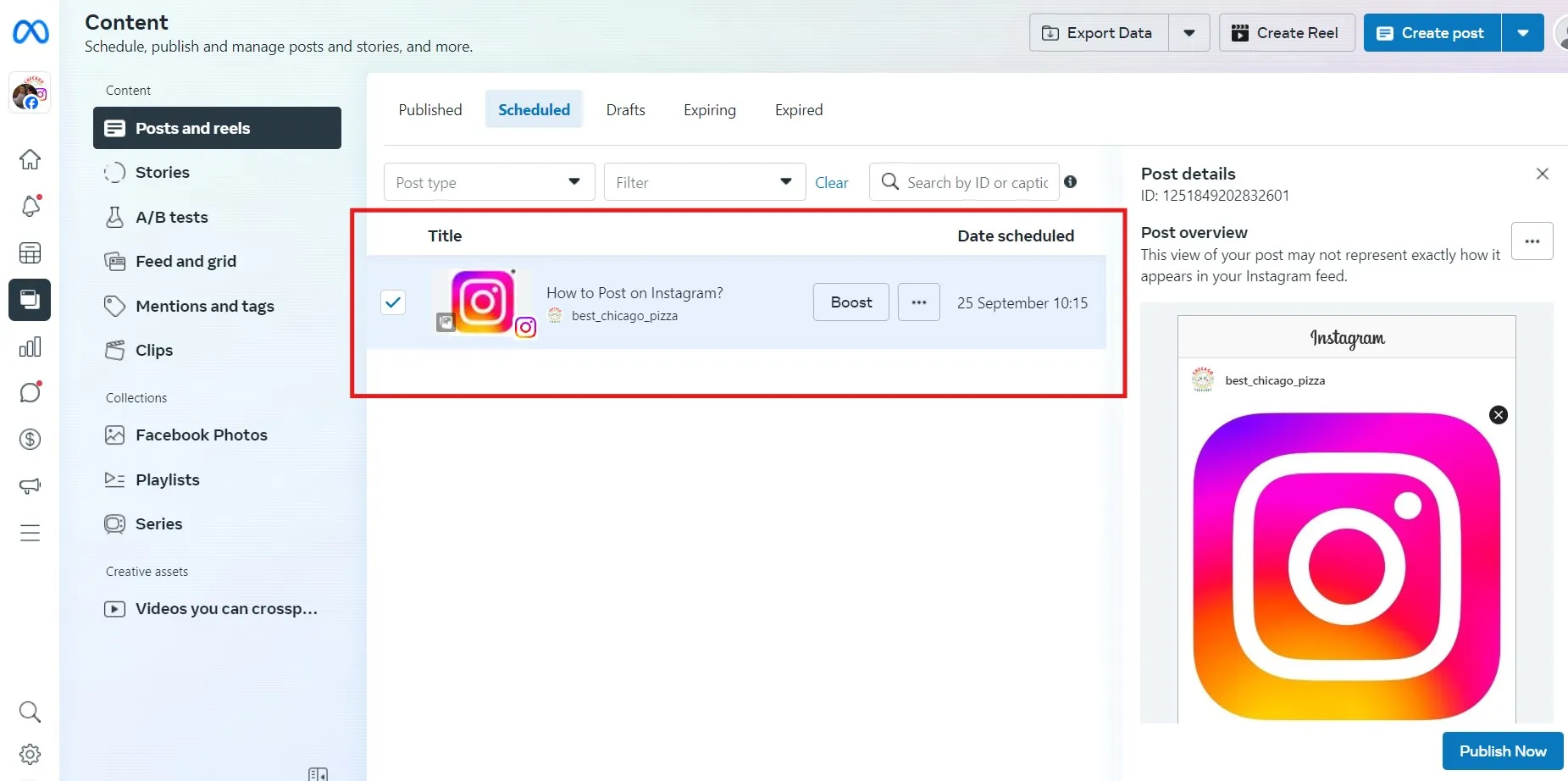Switch to Published tab
Image resolution: width=1568 pixels, height=781 pixels.
pos(430,109)
